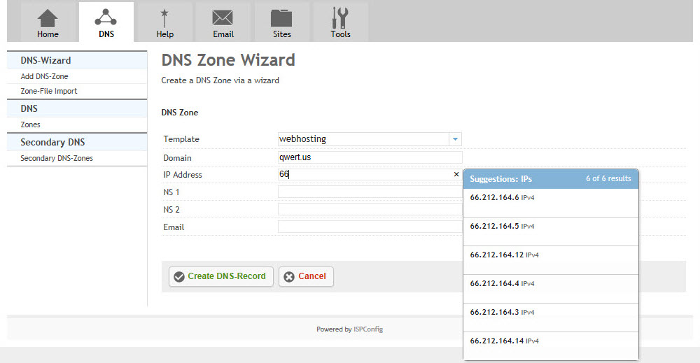
Task: Open the Tools tab
Action: 340,22
